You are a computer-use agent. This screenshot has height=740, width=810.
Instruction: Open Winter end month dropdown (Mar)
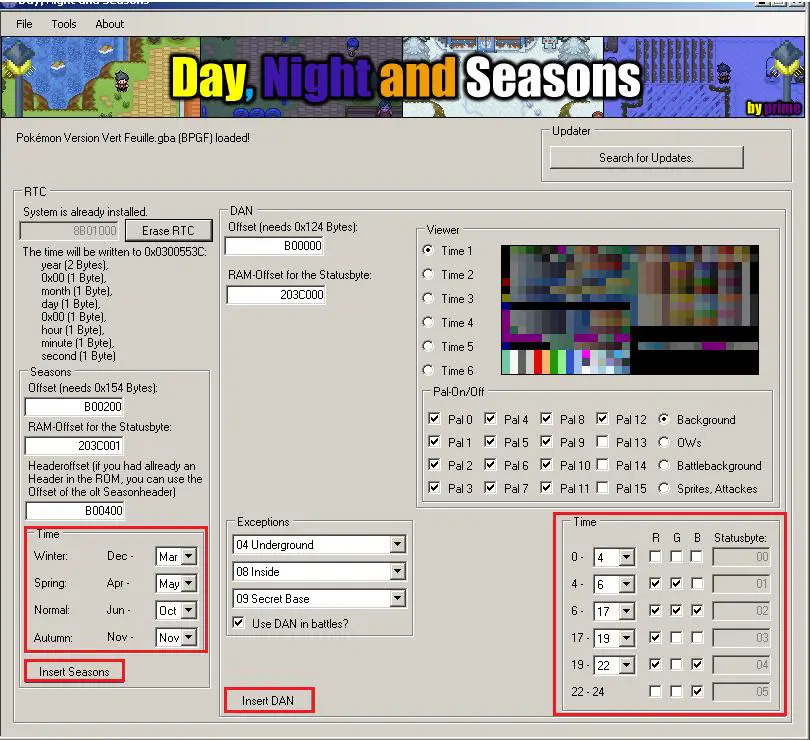pyautogui.click(x=189, y=556)
